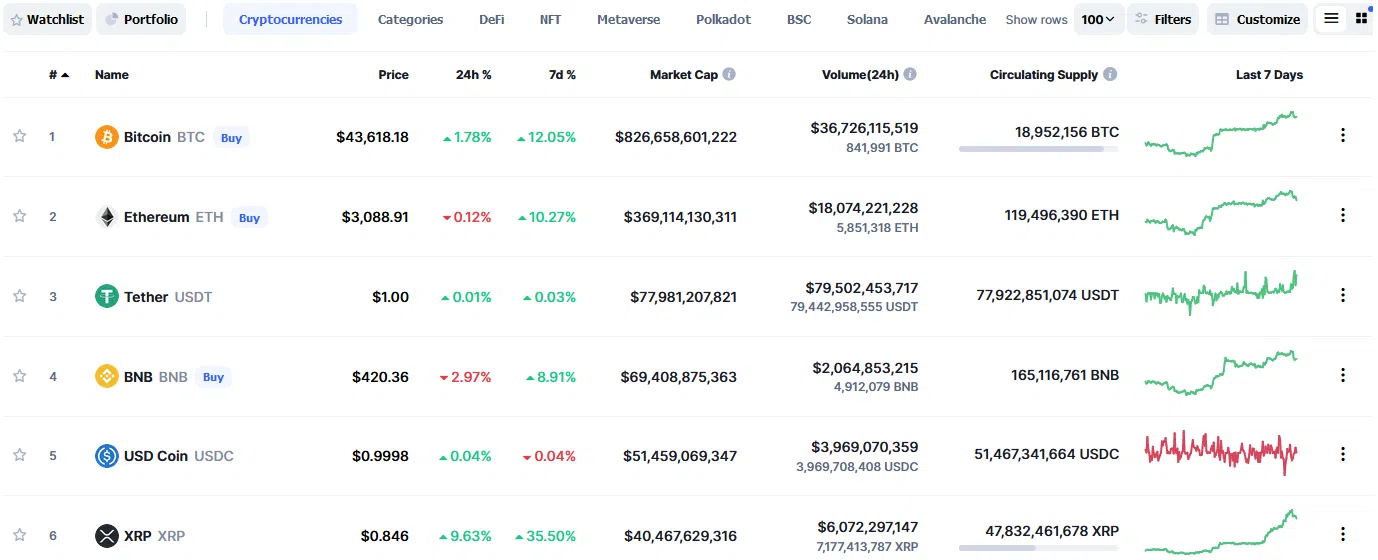
Task: Switch to grid view layout
Action: 1361,19
